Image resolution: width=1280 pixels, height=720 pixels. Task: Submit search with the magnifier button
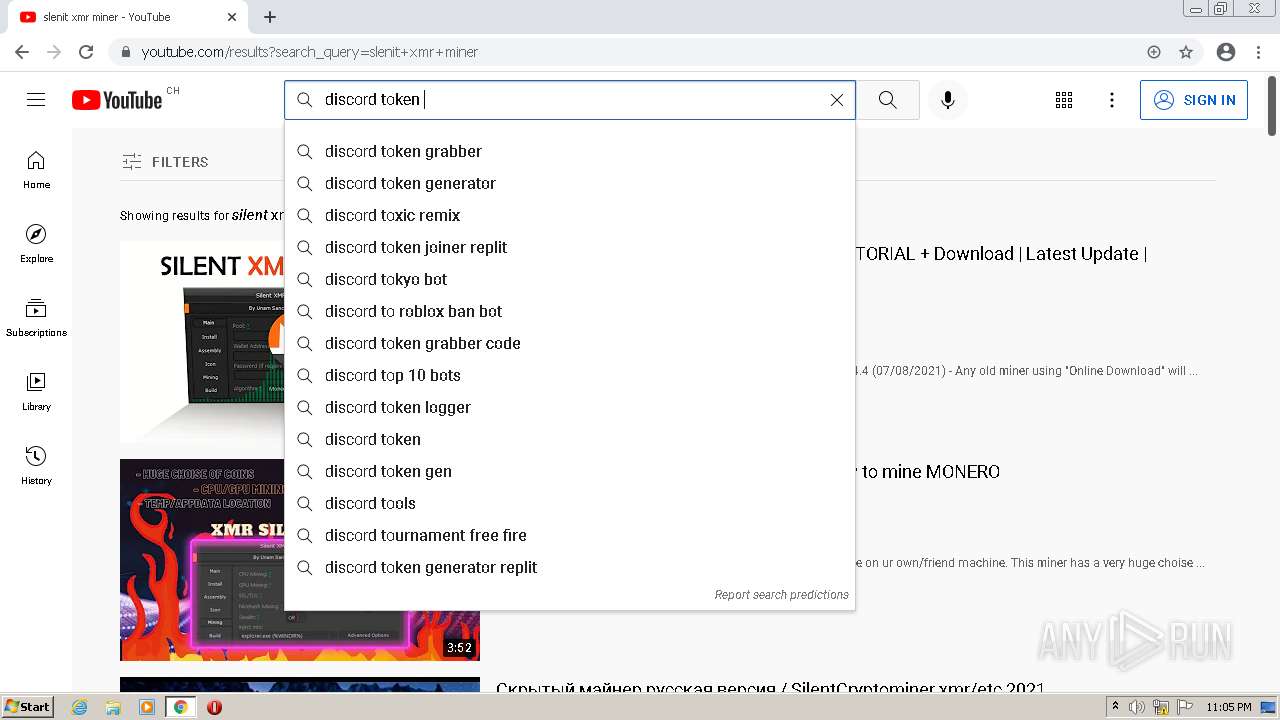pos(887,100)
